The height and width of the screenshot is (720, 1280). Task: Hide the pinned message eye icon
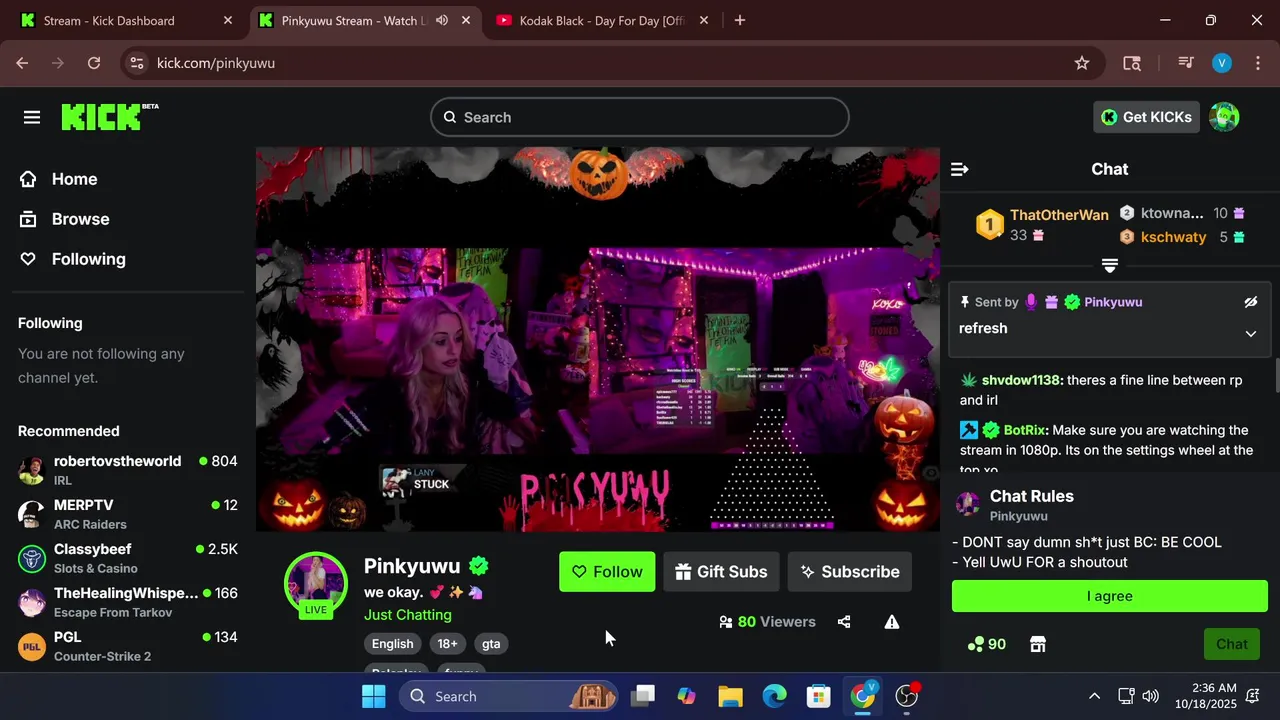[x=1250, y=302]
